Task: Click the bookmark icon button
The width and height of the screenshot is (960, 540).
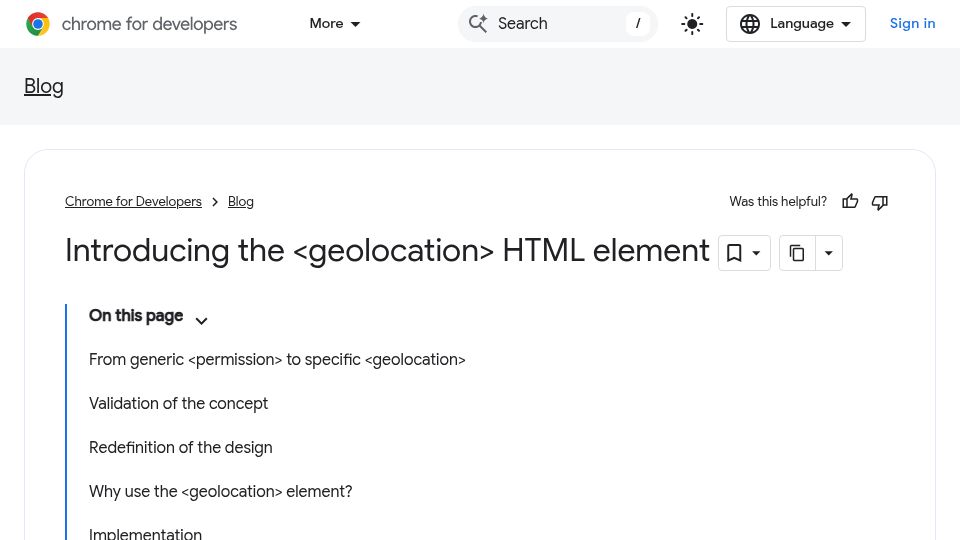Action: tap(733, 253)
